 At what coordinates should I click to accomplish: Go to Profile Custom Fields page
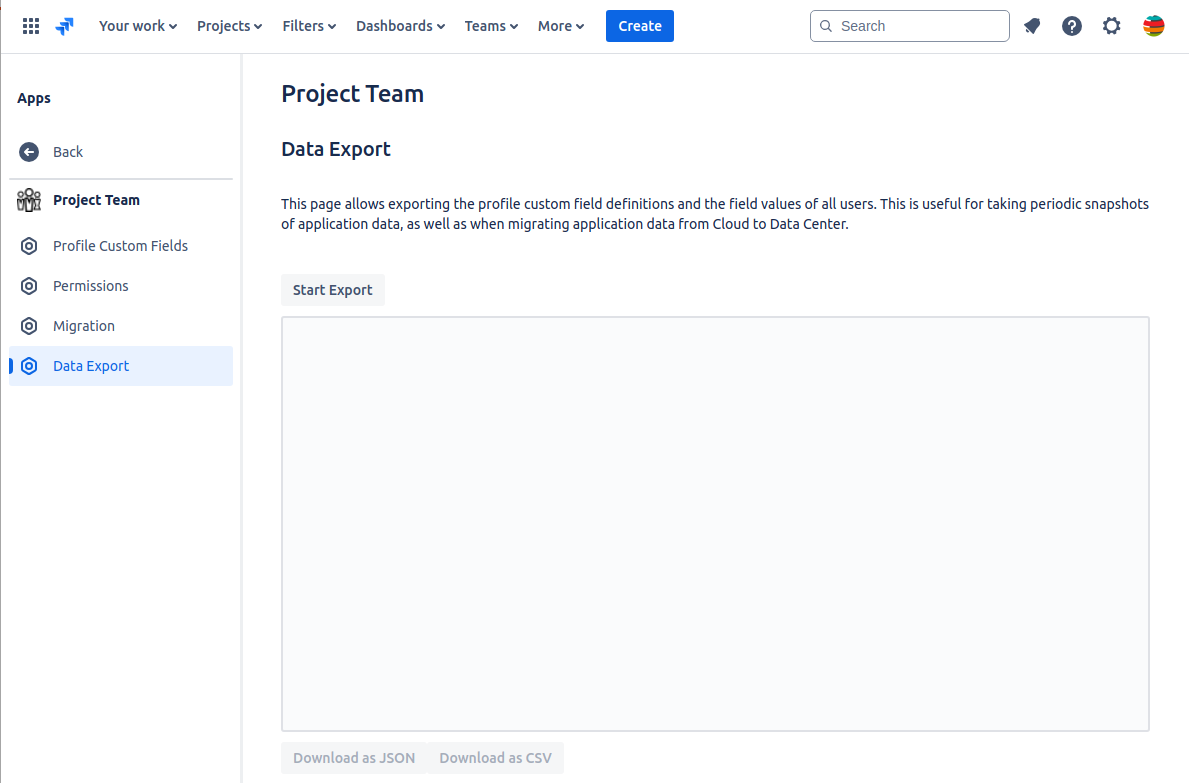120,246
